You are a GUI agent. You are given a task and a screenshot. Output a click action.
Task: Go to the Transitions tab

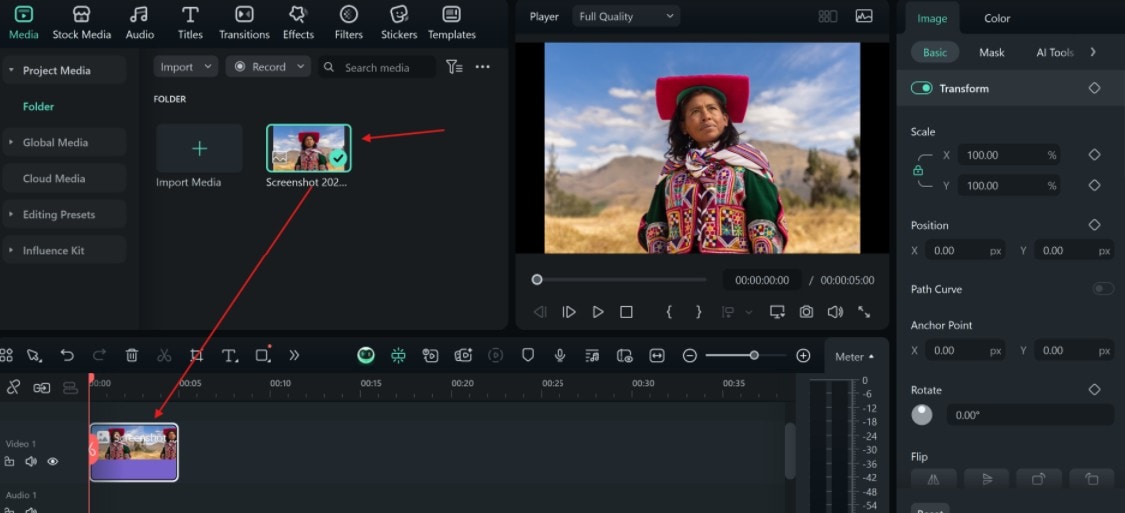(244, 22)
